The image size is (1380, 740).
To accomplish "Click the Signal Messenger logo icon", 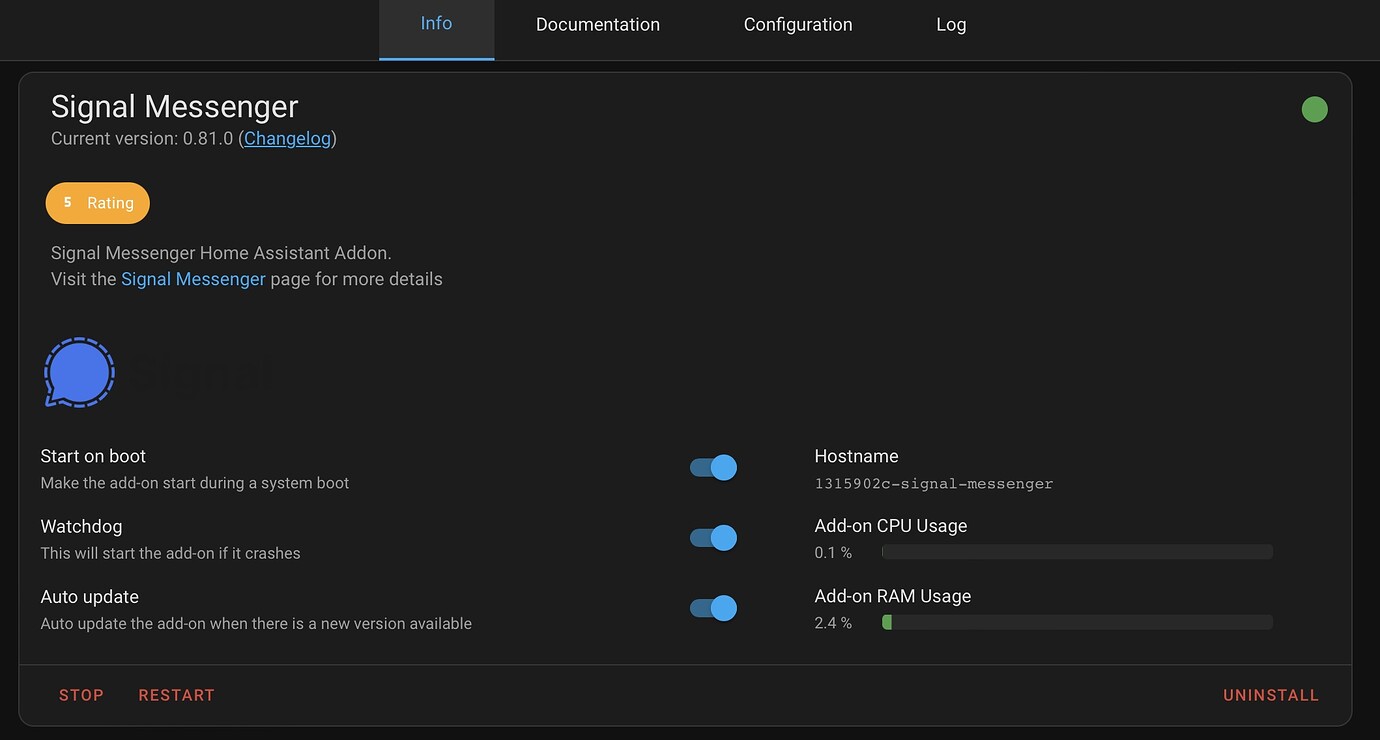I will [x=79, y=372].
